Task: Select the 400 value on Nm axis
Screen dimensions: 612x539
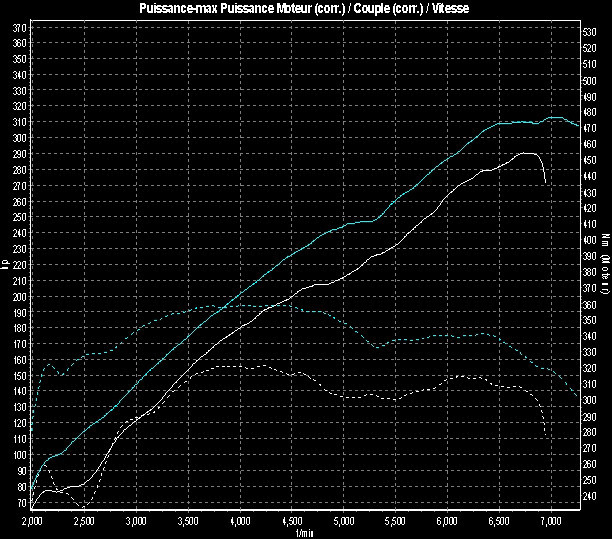Action: coord(590,239)
